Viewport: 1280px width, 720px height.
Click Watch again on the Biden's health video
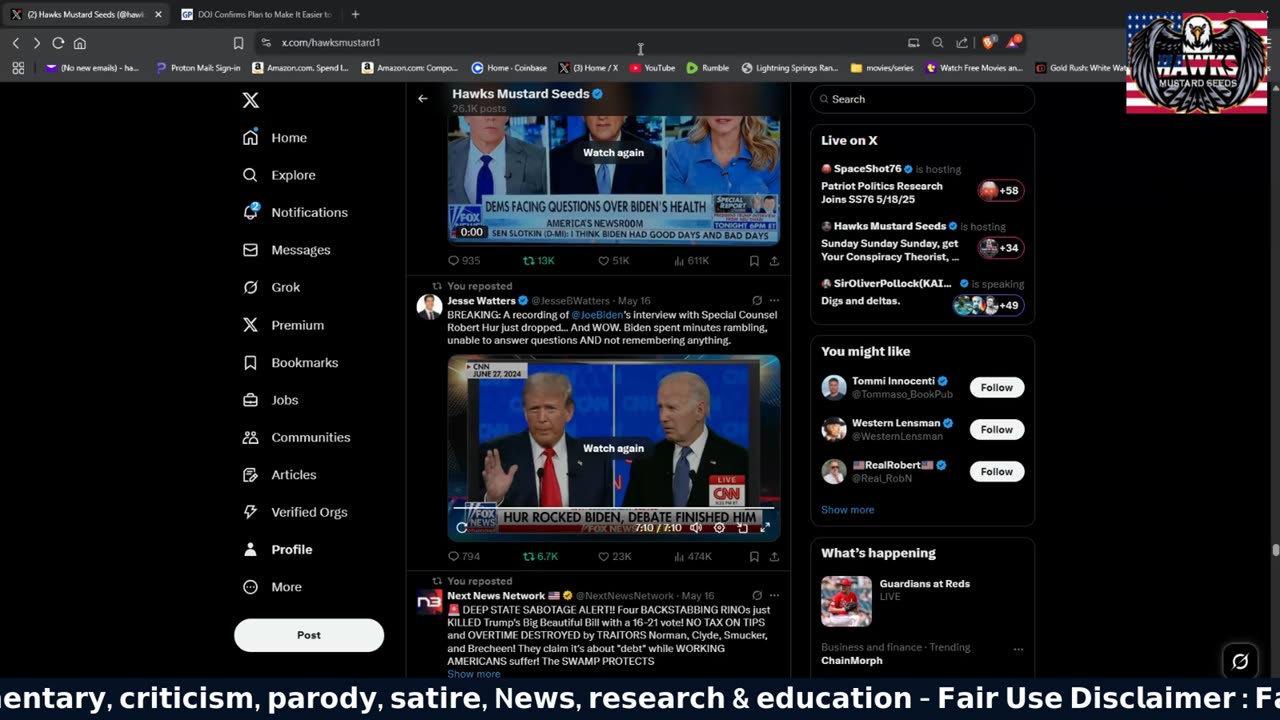coord(613,152)
